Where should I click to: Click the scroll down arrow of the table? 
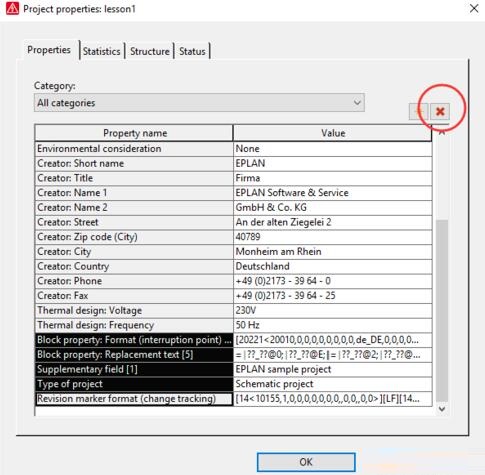[442, 409]
